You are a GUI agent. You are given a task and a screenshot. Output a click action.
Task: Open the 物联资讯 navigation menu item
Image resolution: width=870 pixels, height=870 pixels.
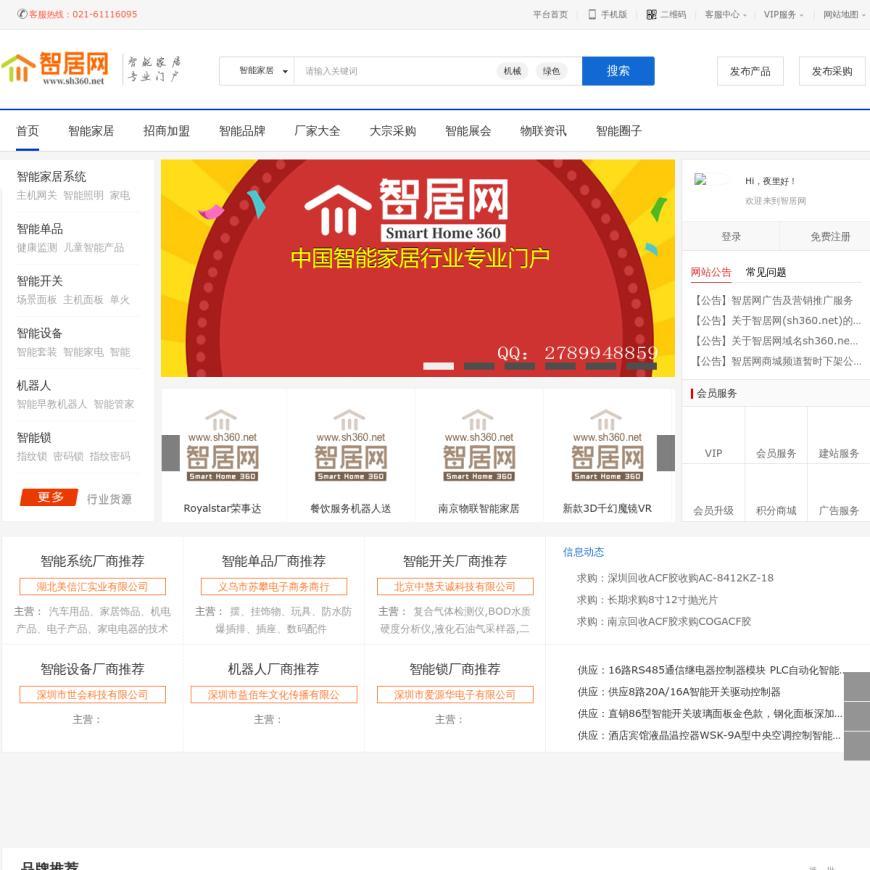point(543,131)
